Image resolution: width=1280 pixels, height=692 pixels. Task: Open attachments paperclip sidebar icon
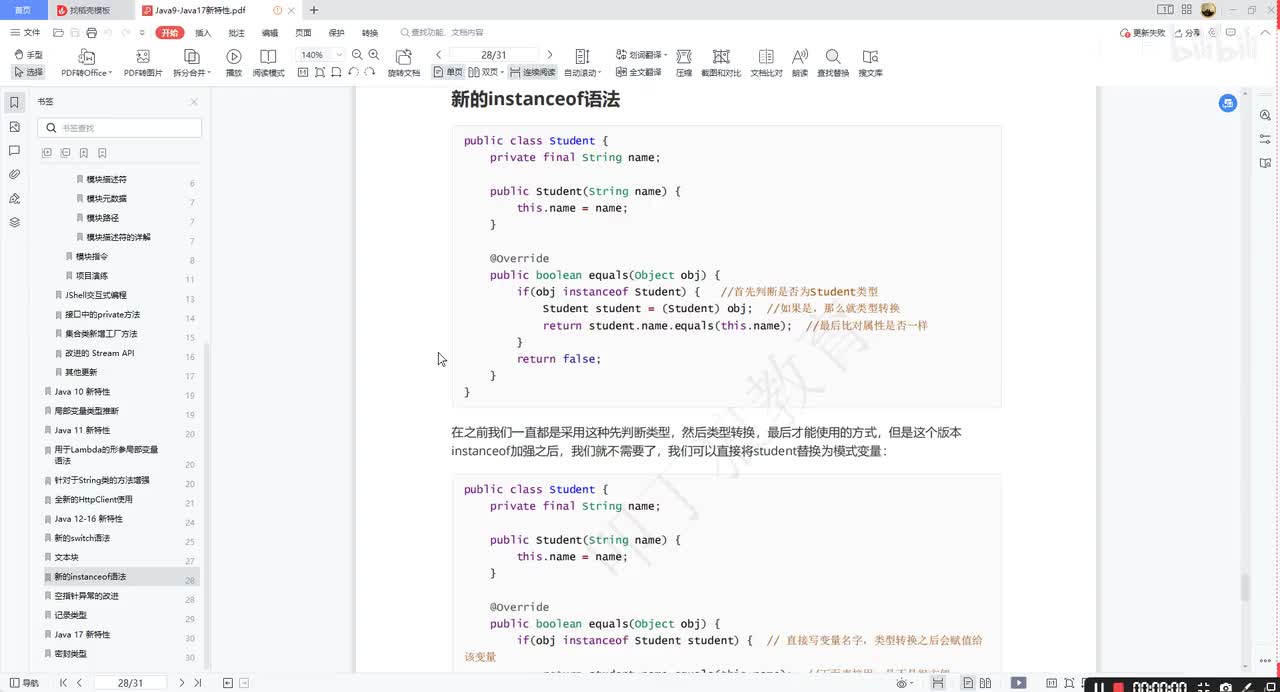click(14, 174)
